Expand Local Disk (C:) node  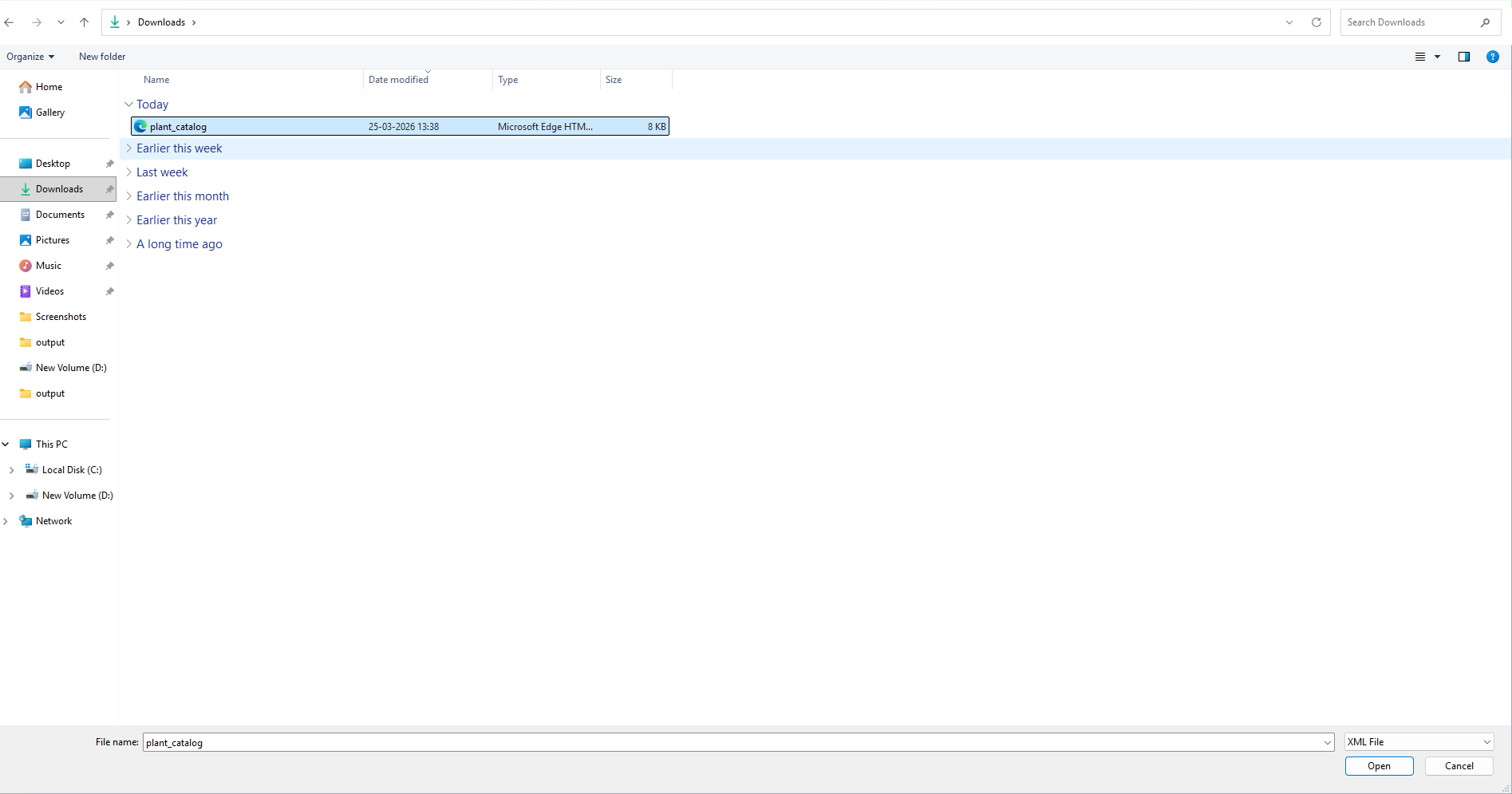pos(11,470)
